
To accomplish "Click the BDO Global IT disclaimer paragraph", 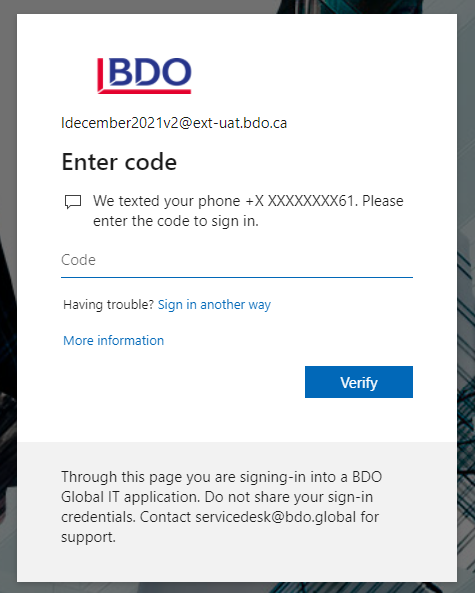I will [x=222, y=507].
